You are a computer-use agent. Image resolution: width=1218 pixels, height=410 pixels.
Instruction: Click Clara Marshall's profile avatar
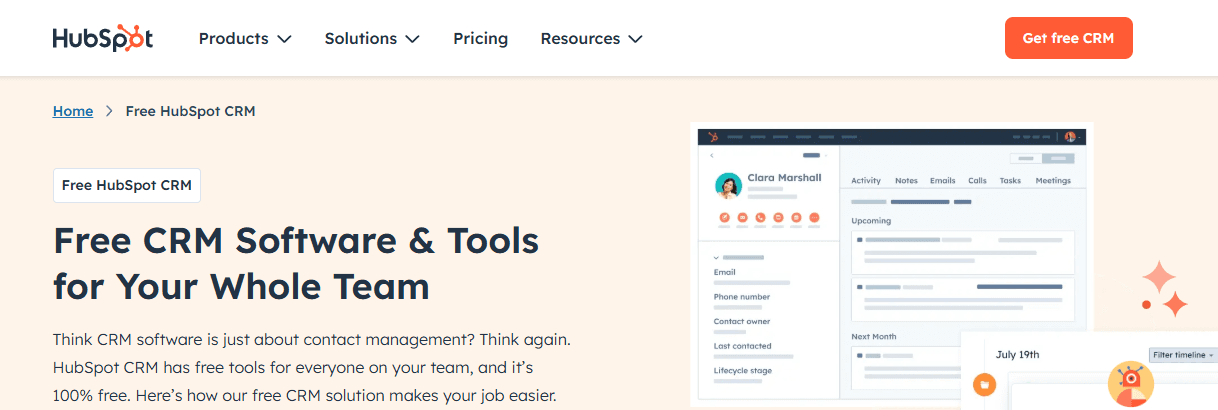point(728,186)
